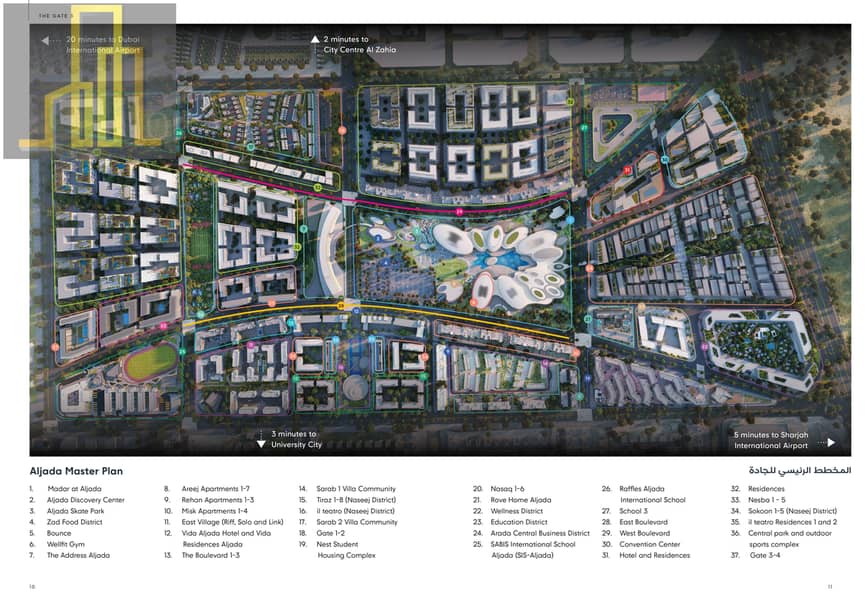Select legend entry 'Aljada Discovery Center'
This screenshot has height=599, width=865.
click(x=86, y=500)
